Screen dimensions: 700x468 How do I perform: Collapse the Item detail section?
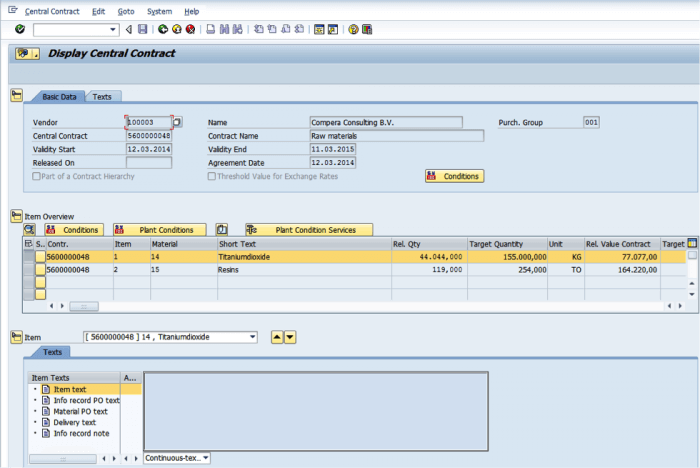[17, 337]
